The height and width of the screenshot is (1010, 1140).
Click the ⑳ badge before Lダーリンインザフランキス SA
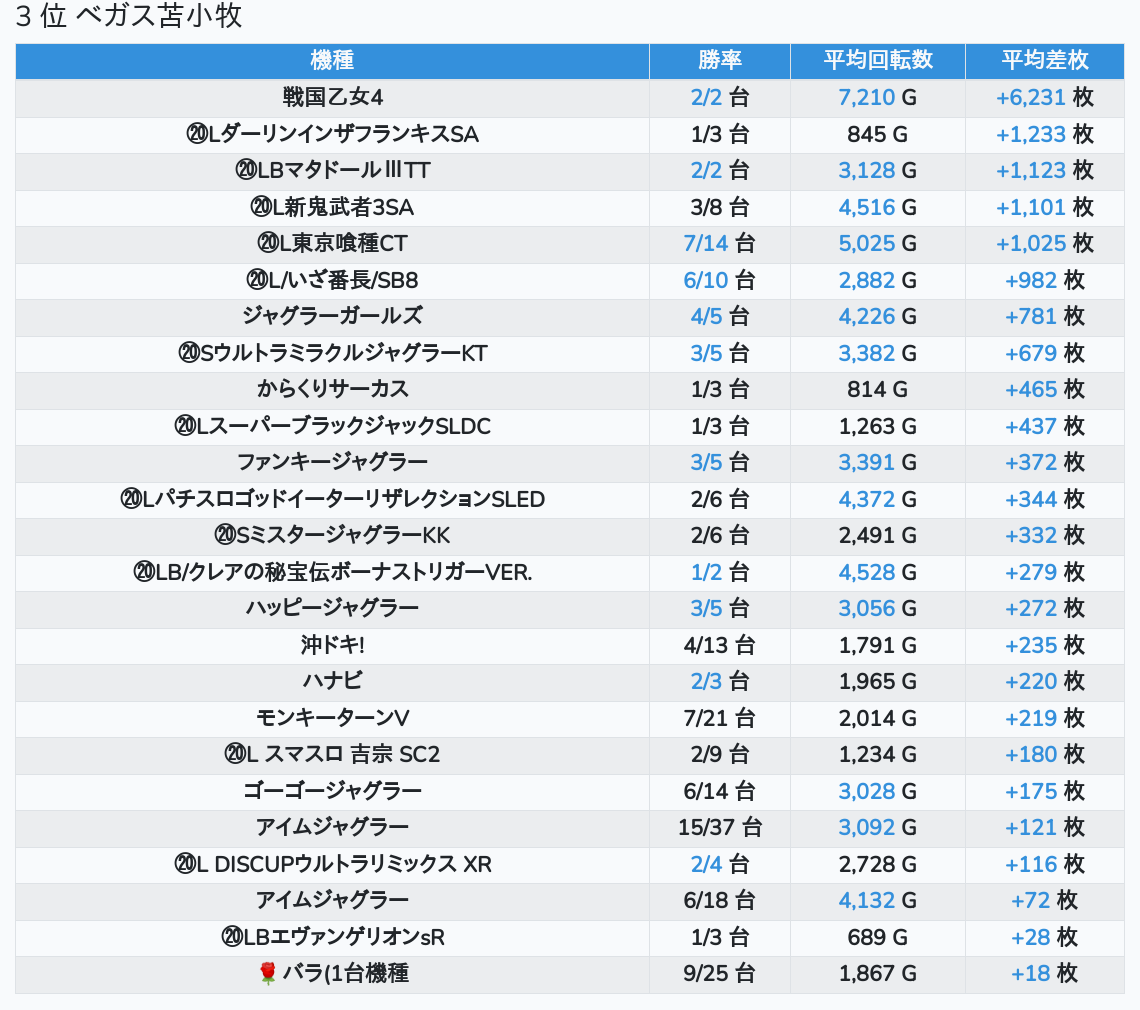197,134
